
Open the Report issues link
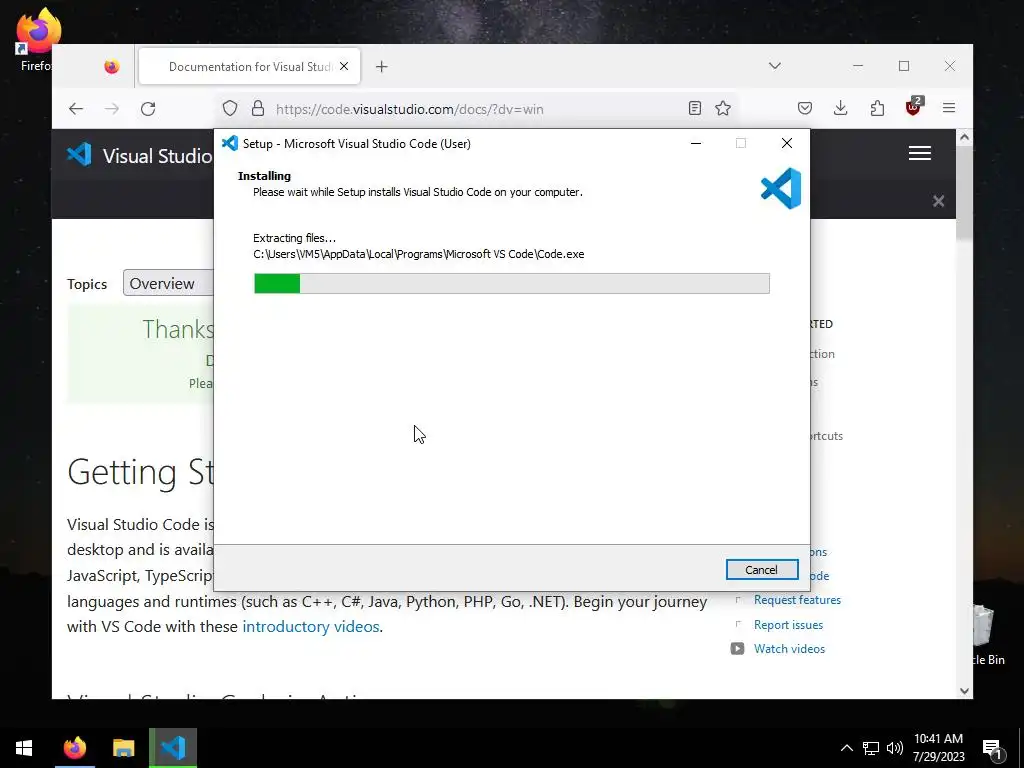[x=788, y=624]
